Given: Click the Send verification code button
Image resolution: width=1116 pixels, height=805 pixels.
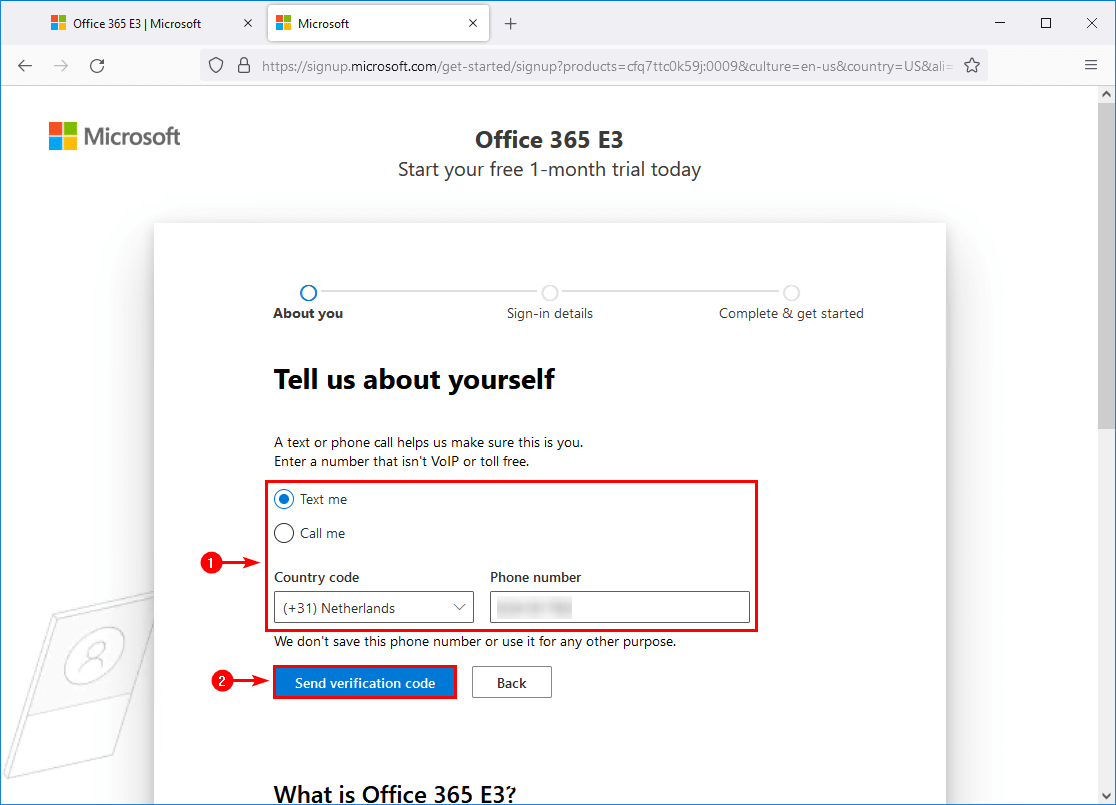Looking at the screenshot, I should click(x=365, y=683).
